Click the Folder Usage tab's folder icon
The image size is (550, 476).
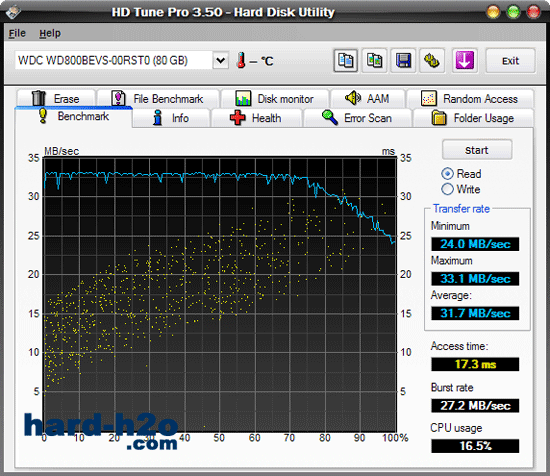[439, 118]
